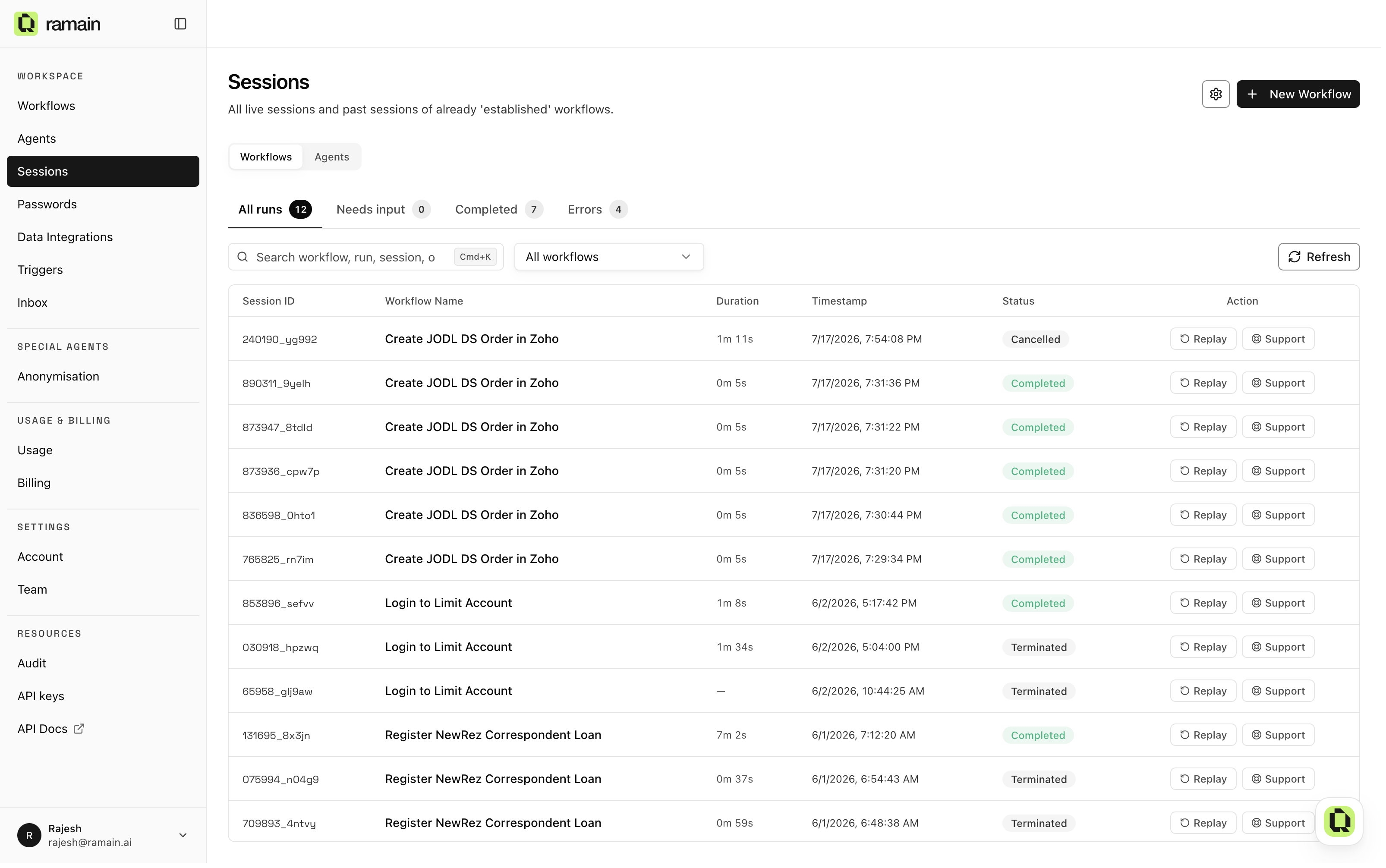
Task: Go to Triggers page
Action: [x=103, y=269]
